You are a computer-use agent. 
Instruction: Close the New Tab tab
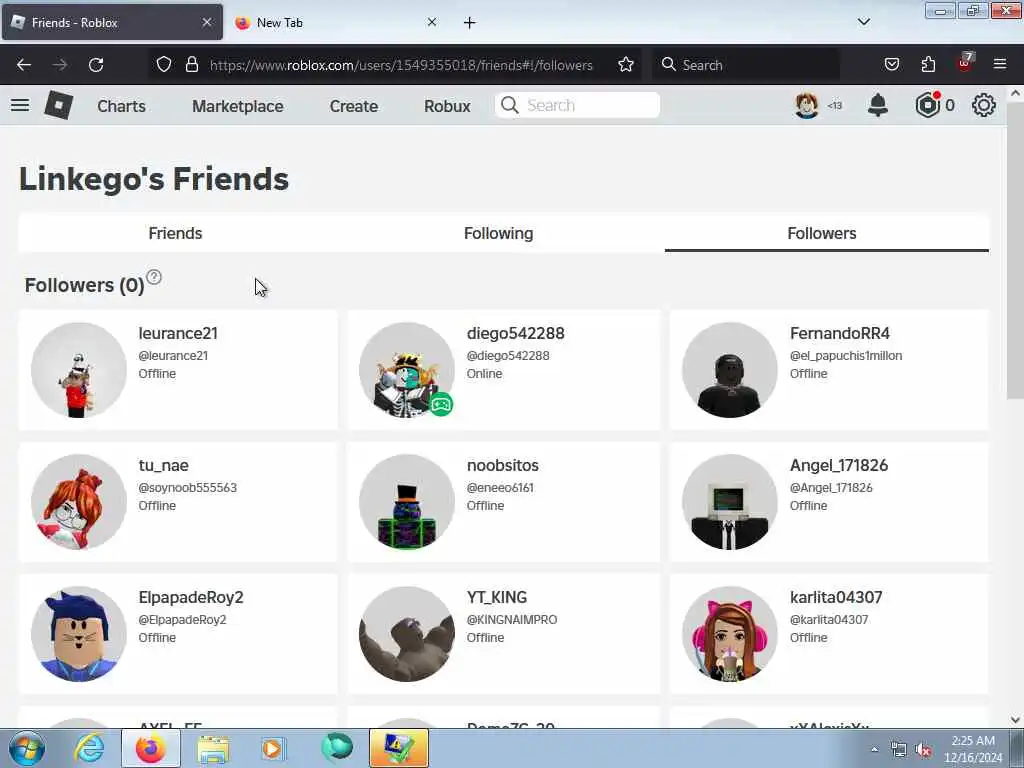432,22
